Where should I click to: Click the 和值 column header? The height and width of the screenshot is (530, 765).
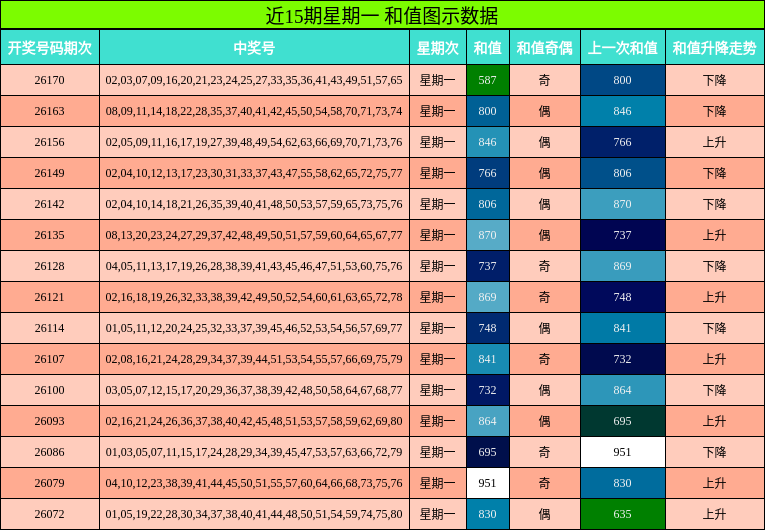[488, 47]
